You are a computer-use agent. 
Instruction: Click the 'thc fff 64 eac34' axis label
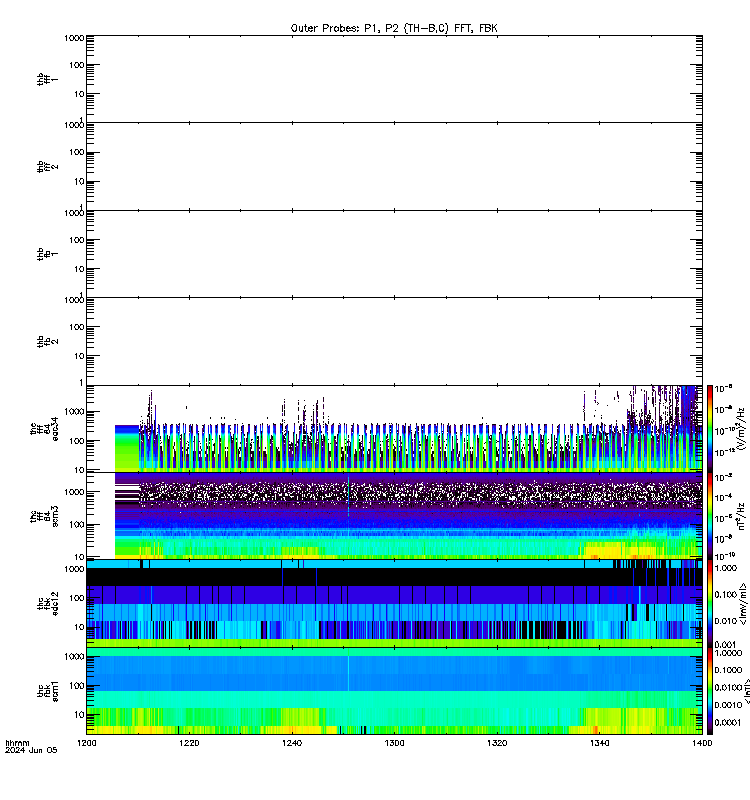(x=44, y=429)
